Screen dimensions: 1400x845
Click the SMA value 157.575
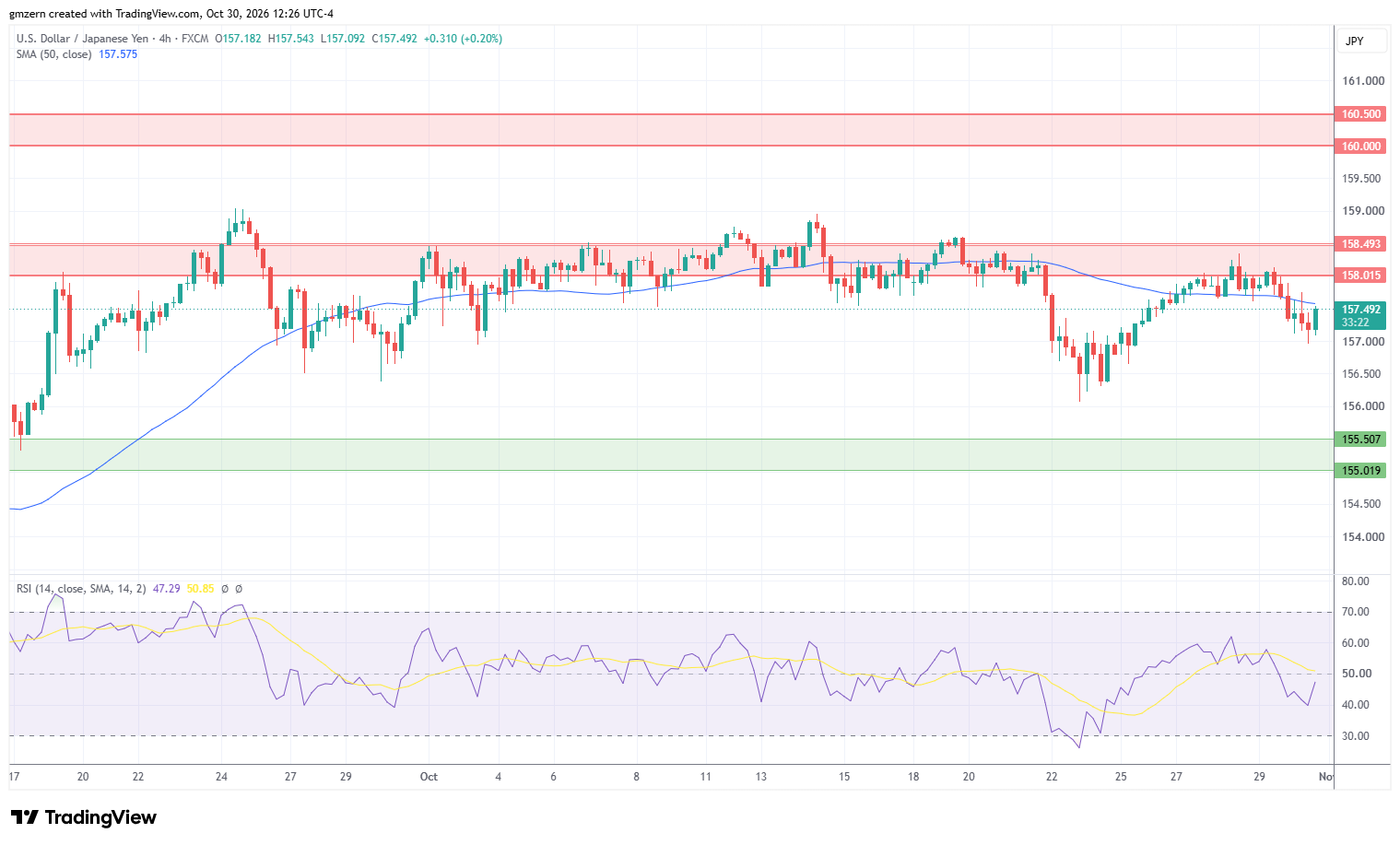[x=118, y=54]
